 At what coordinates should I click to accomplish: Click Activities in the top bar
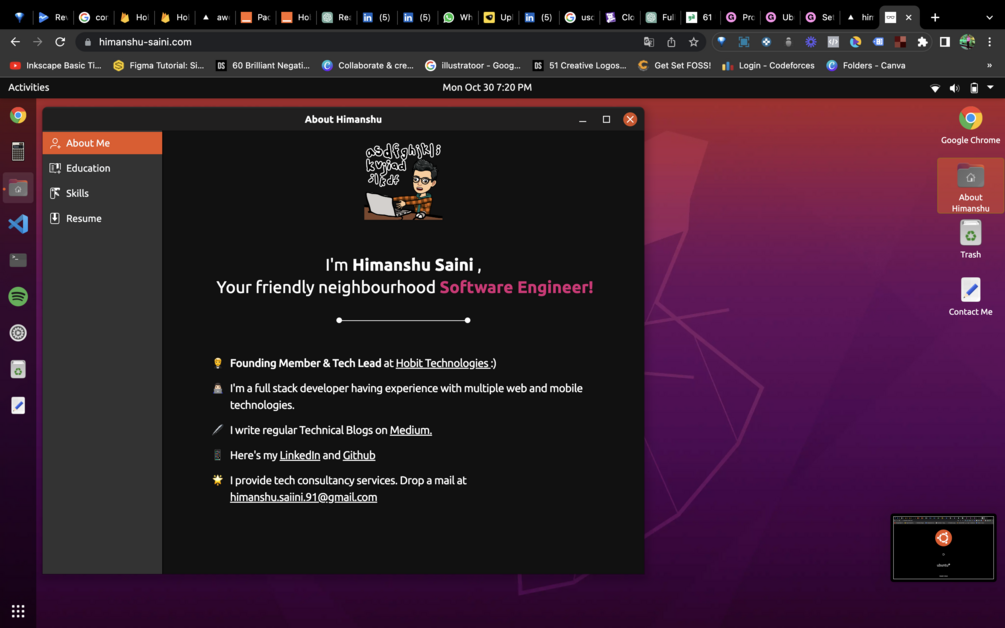click(x=28, y=87)
